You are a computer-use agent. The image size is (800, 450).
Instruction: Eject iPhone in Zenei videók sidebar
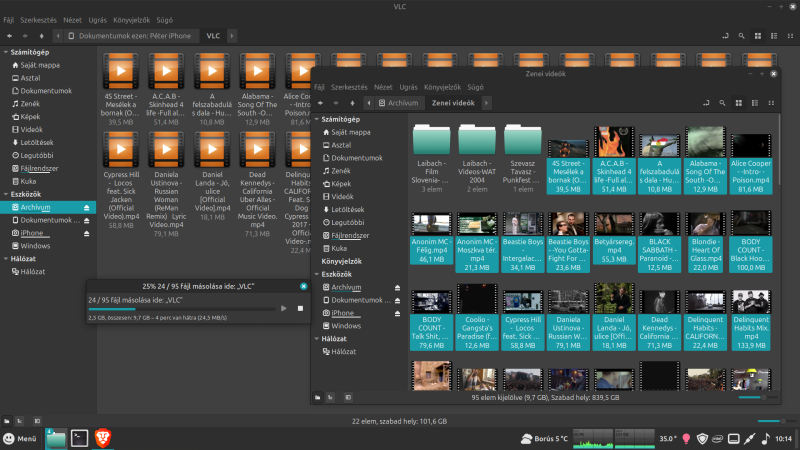click(397, 313)
